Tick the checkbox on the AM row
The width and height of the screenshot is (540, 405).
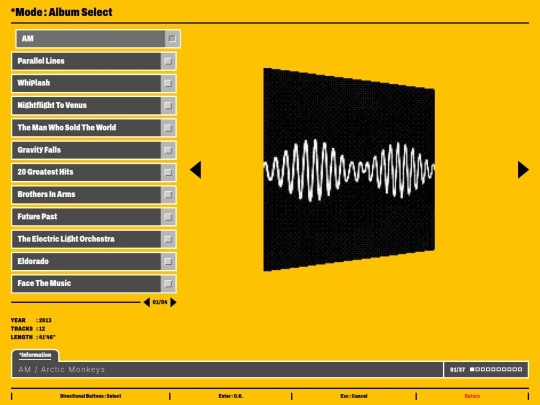[172, 39]
